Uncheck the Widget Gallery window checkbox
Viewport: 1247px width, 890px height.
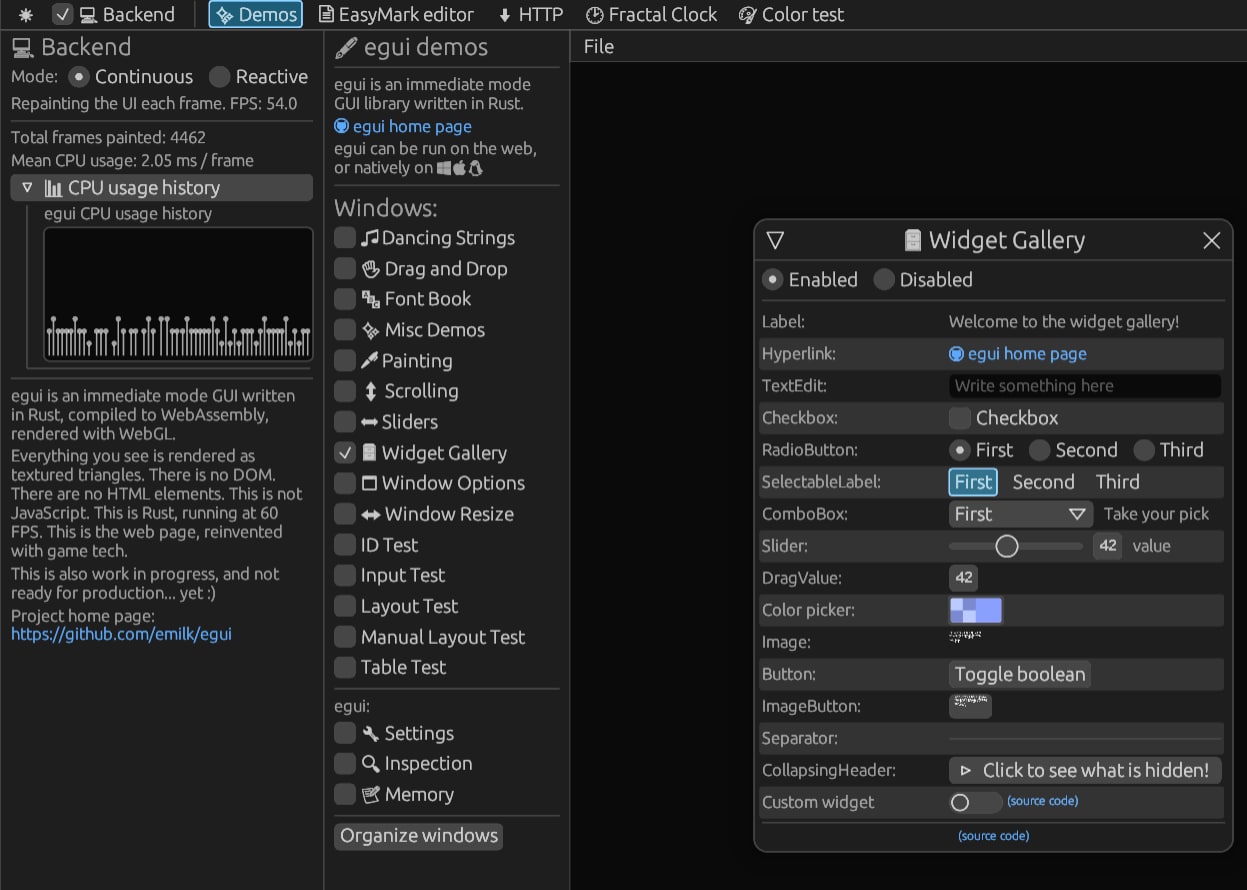(345, 453)
